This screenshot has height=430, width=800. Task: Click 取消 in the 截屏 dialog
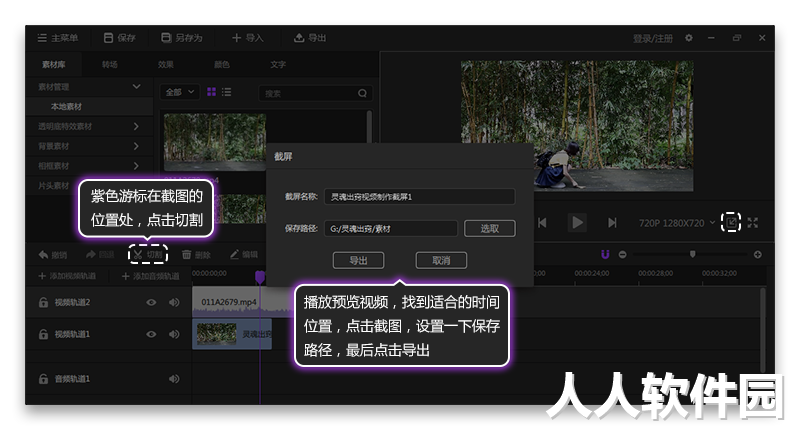pos(441,261)
